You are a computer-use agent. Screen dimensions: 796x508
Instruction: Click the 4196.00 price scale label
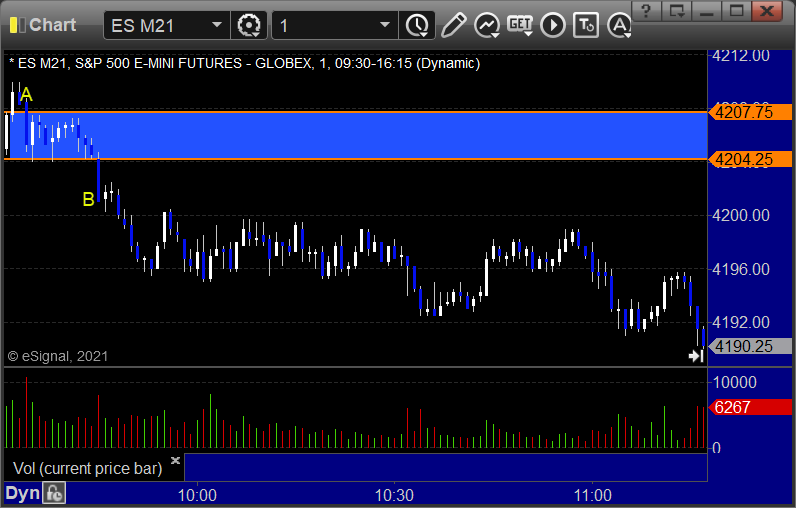pos(741,269)
